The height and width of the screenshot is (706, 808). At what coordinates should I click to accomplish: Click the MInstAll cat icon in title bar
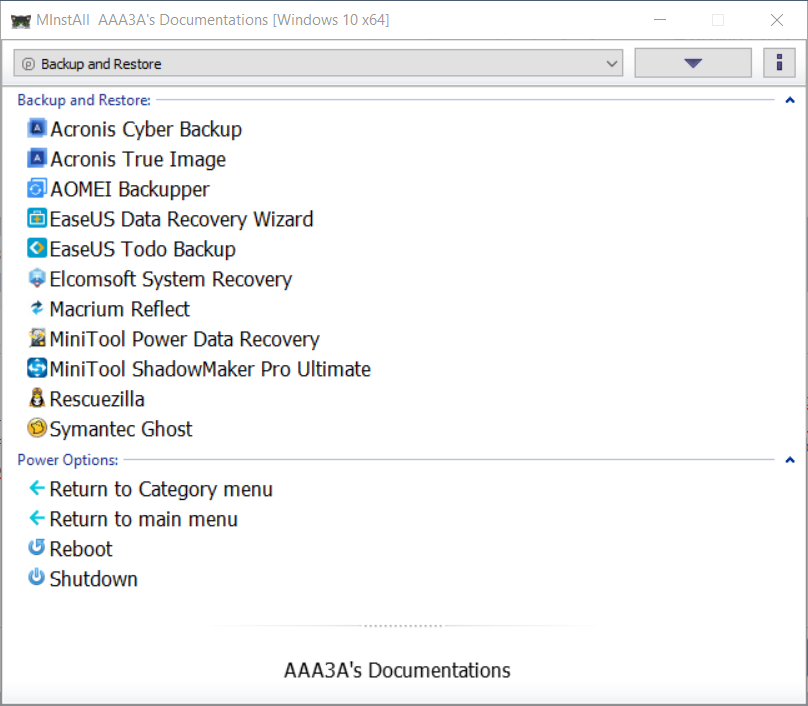[x=21, y=21]
